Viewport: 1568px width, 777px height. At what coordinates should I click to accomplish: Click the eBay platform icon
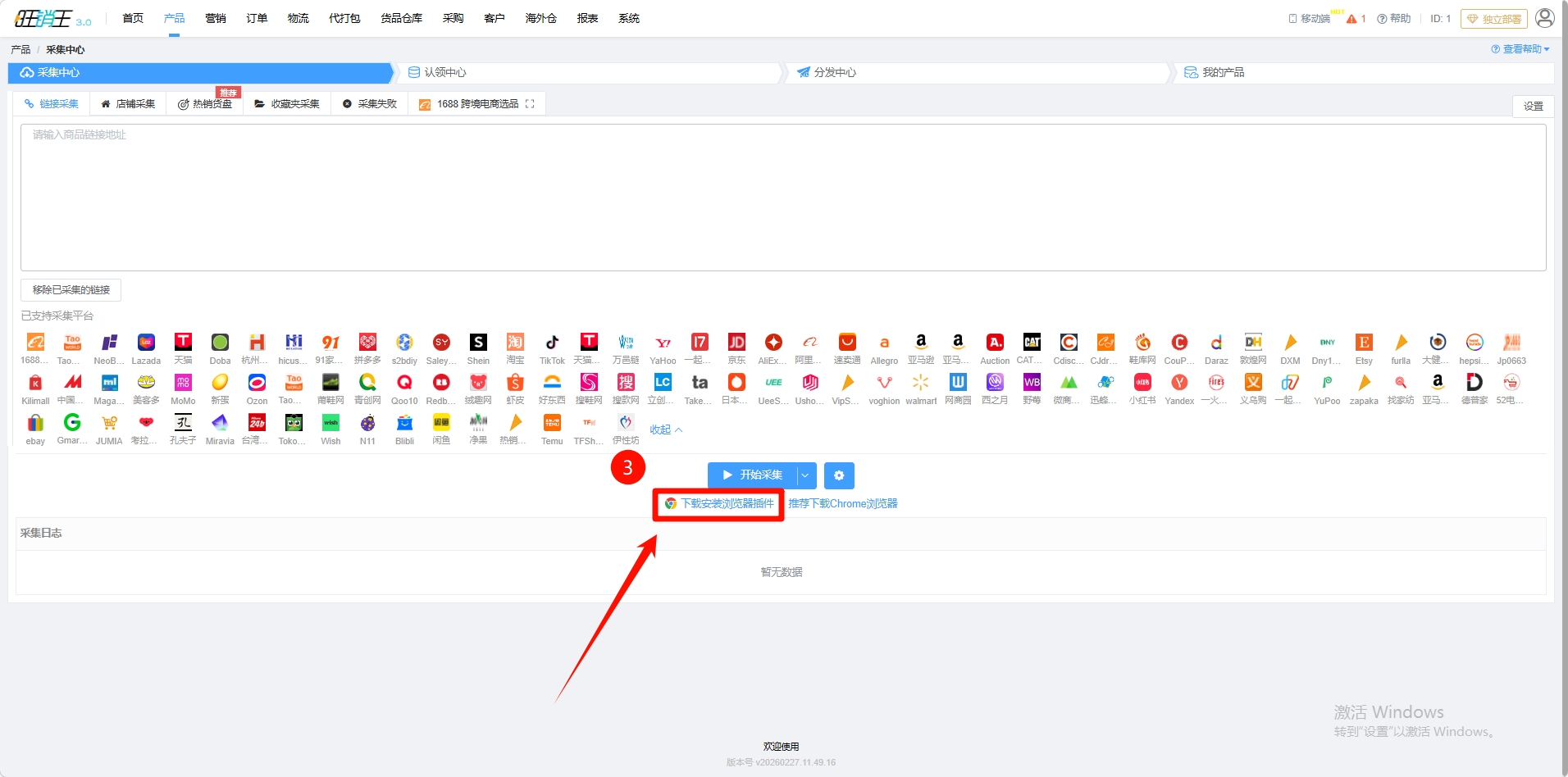[x=35, y=423]
